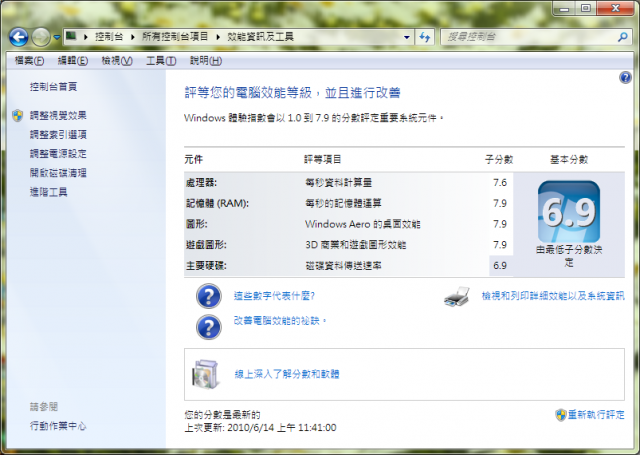Open 檢視和列印詳細效能以及系統資訊 link
Screen dimensions: 640x455
pyautogui.click(x=553, y=296)
